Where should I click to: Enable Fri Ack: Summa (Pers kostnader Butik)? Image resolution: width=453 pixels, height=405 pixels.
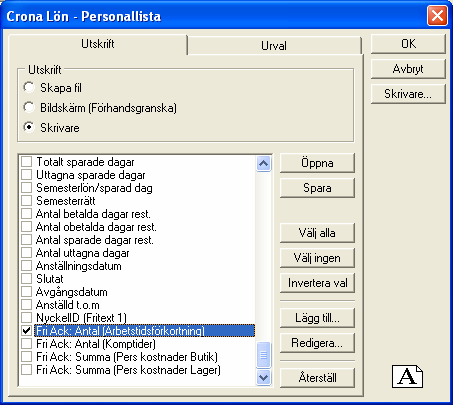coord(26,357)
